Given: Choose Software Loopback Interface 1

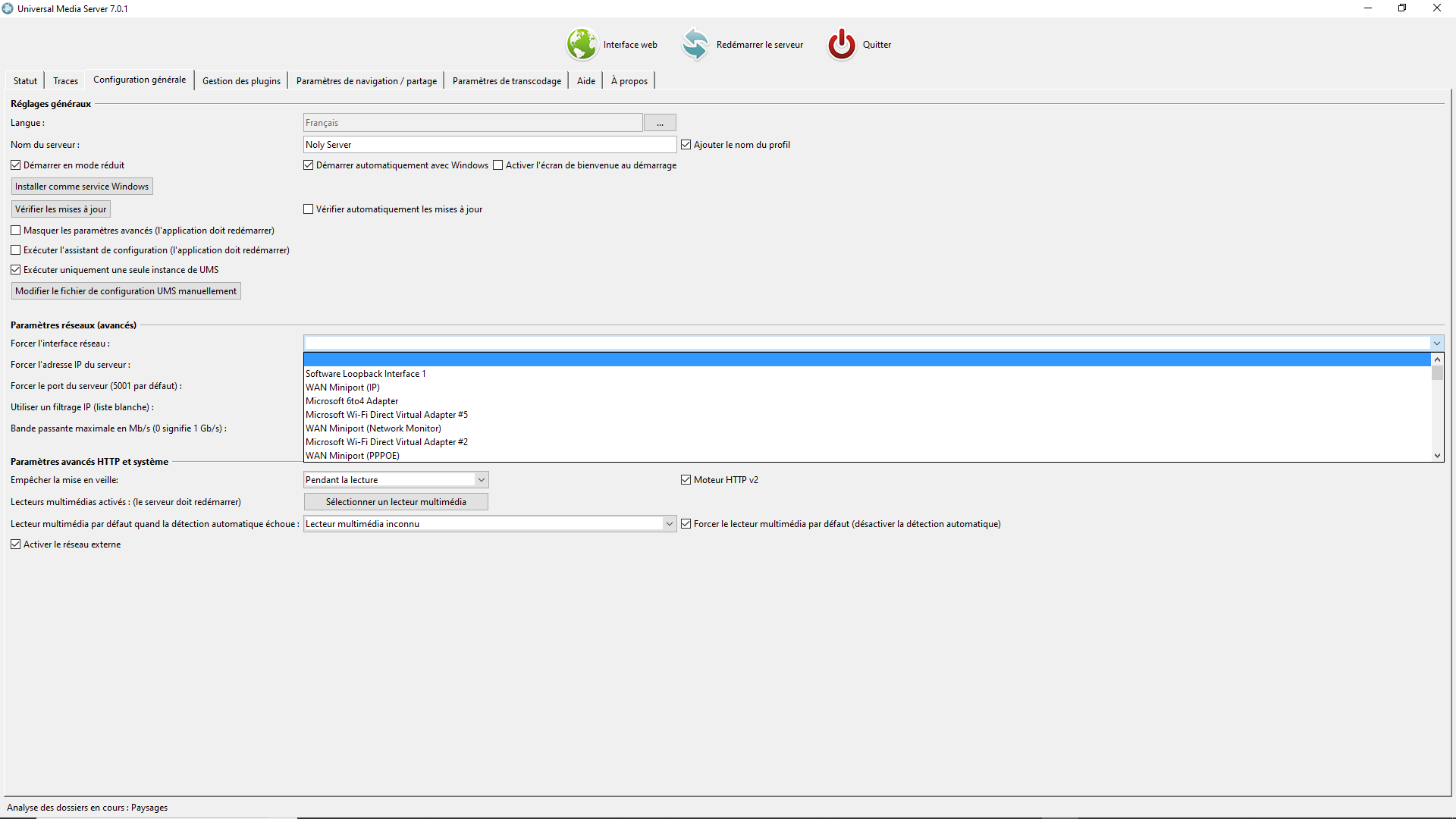Looking at the screenshot, I should [867, 374].
